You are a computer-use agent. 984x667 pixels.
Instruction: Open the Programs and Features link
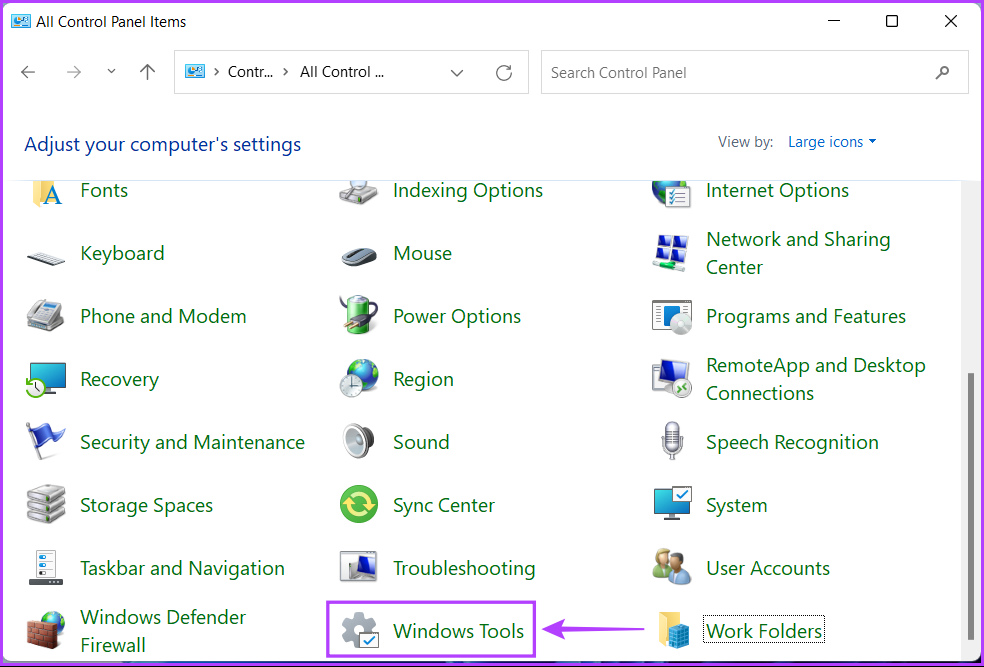[805, 316]
